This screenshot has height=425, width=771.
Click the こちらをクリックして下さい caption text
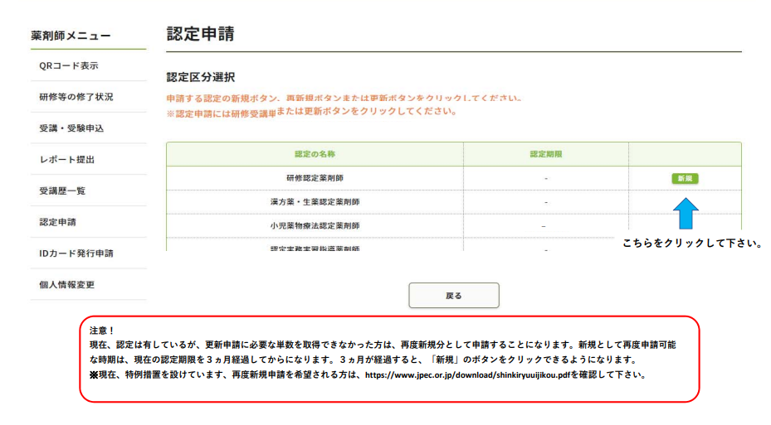[x=692, y=243]
